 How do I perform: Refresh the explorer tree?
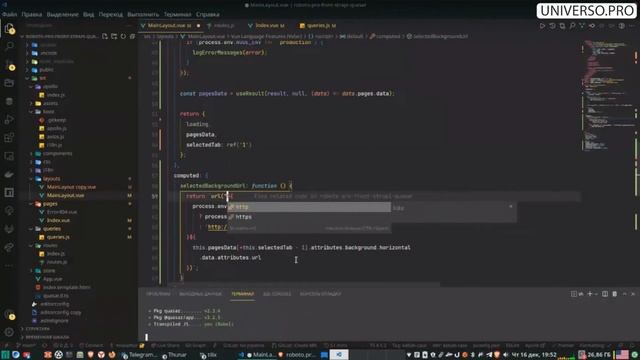tap(123, 36)
